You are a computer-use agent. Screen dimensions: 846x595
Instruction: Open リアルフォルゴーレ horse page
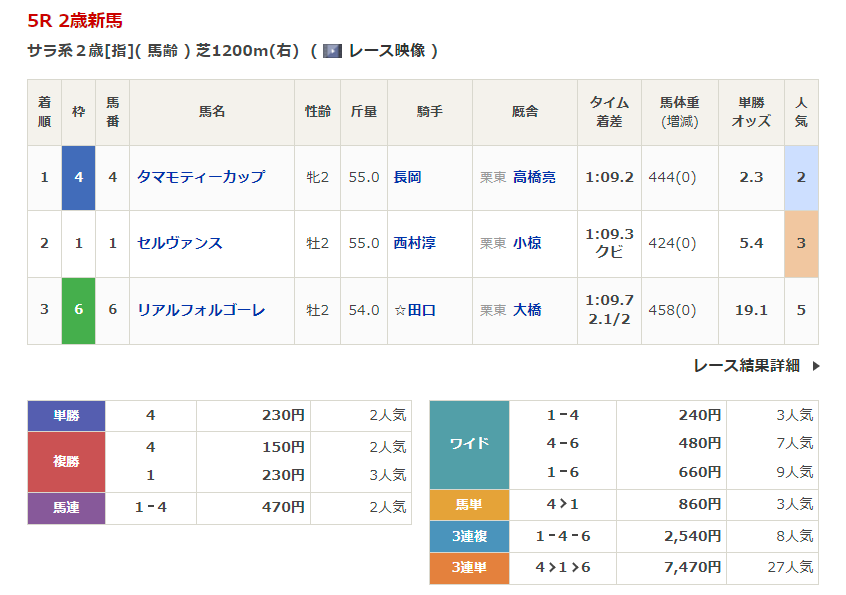[201, 310]
